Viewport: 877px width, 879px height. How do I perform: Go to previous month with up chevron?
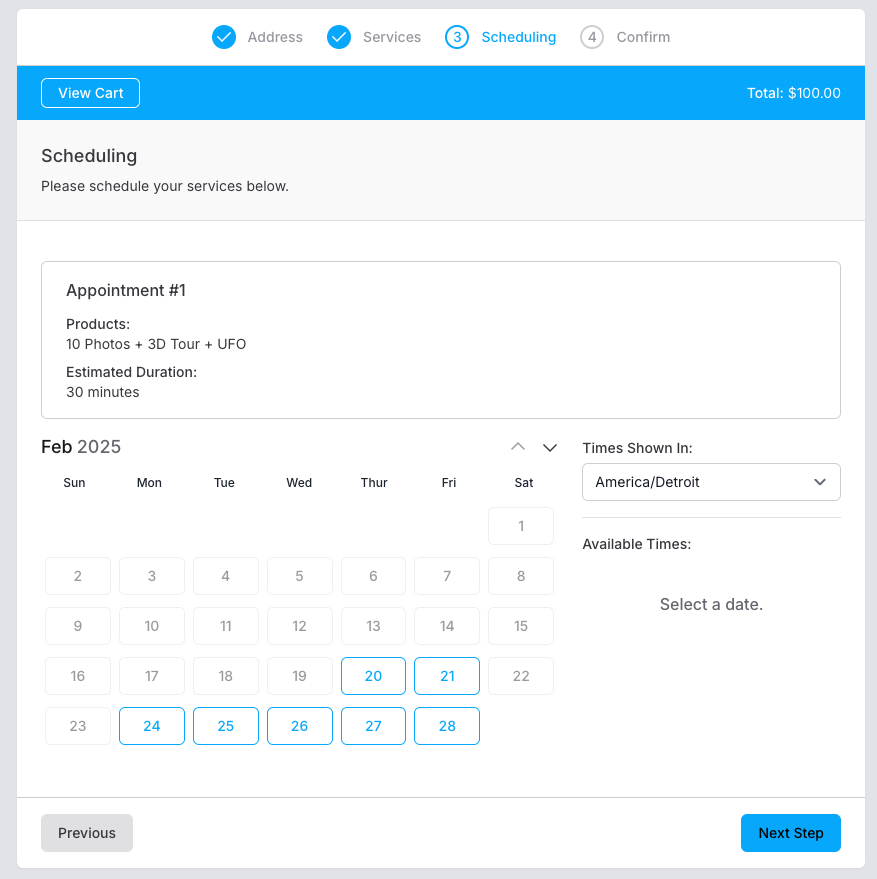point(518,447)
